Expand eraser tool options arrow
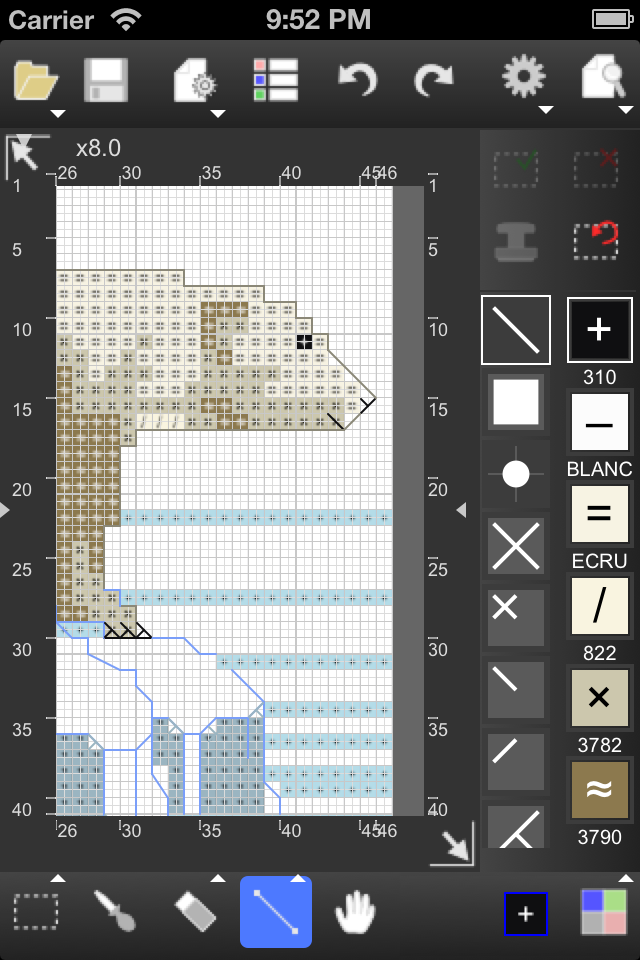 (x=218, y=879)
